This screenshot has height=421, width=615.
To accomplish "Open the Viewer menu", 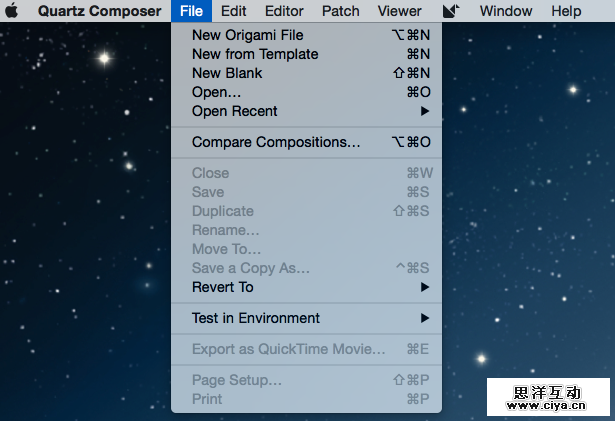I will [399, 11].
